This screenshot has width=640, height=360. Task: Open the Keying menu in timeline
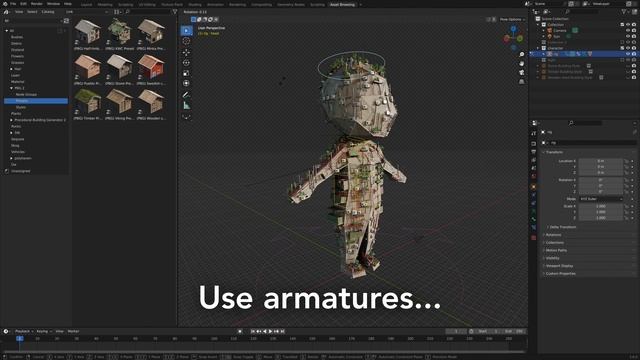pyautogui.click(x=44, y=331)
